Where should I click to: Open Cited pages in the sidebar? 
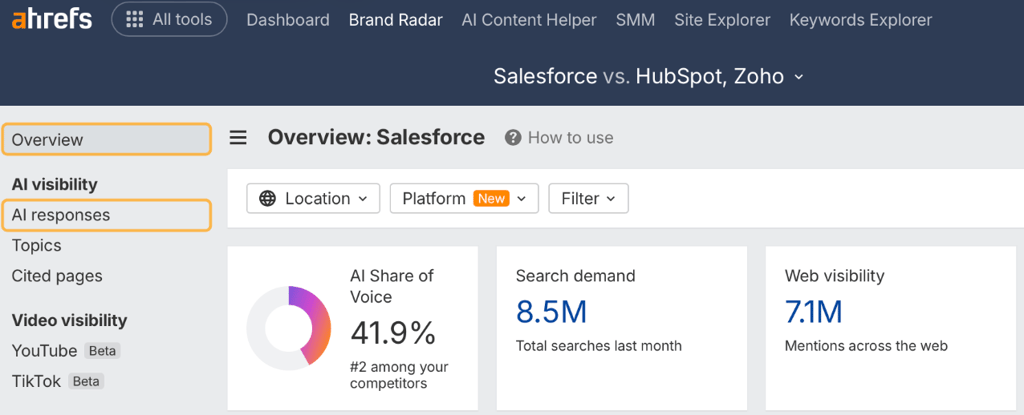(57, 276)
